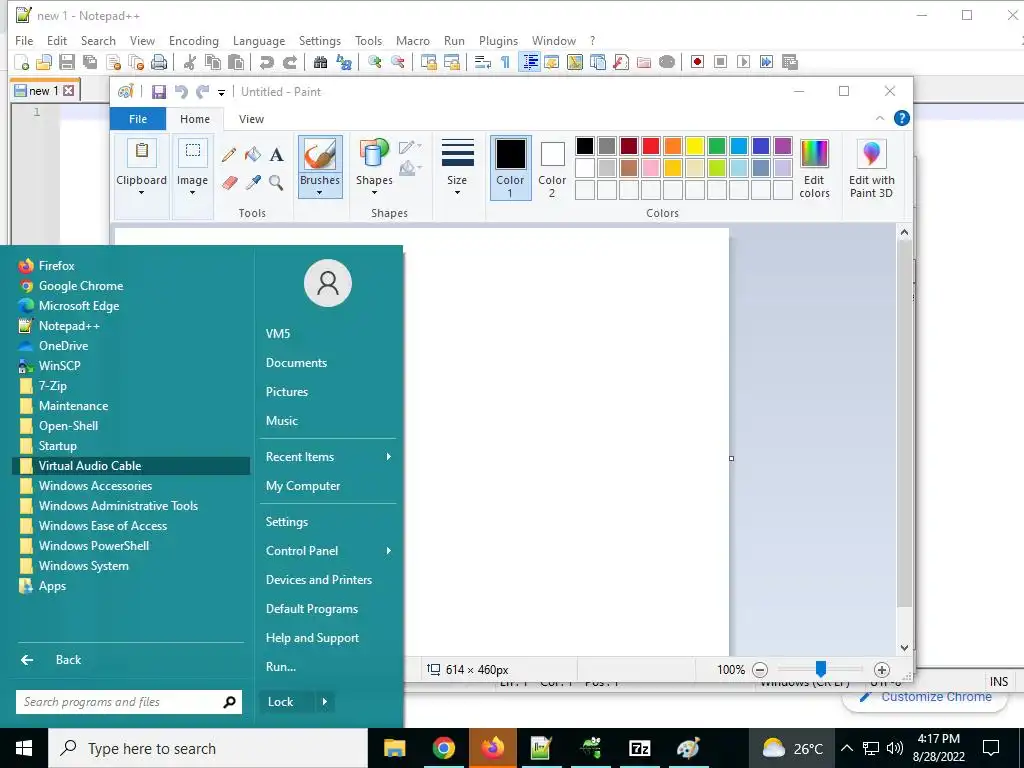Open 7-Zip from the taskbar

click(639, 748)
